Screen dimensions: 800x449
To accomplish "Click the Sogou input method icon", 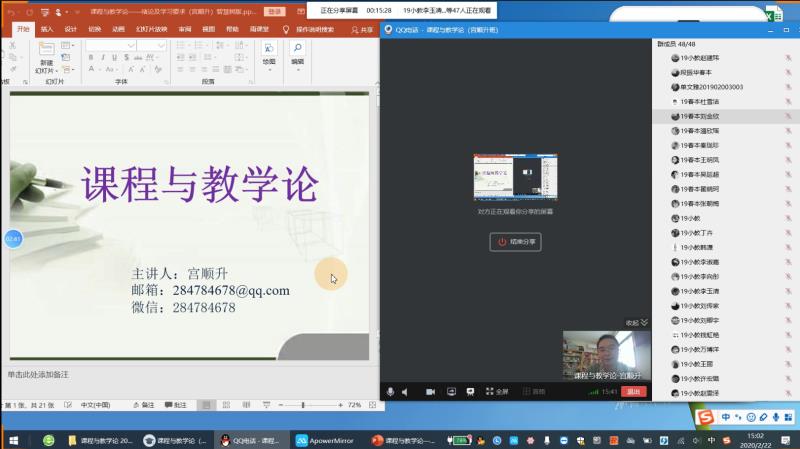I will 706,416.
